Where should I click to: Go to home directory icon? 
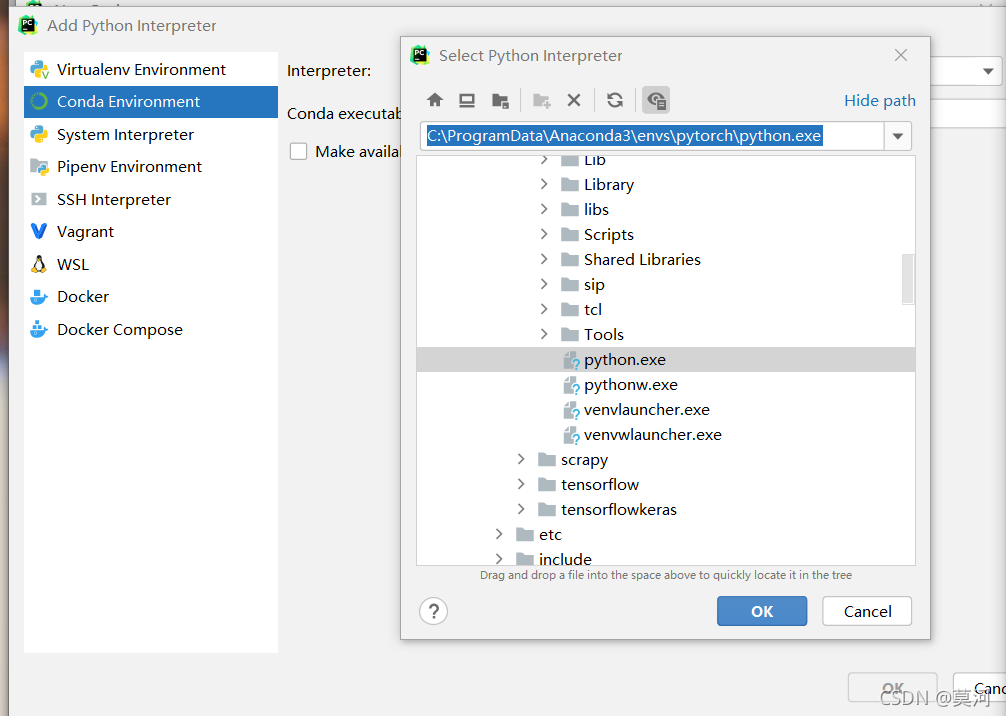pyautogui.click(x=435, y=100)
